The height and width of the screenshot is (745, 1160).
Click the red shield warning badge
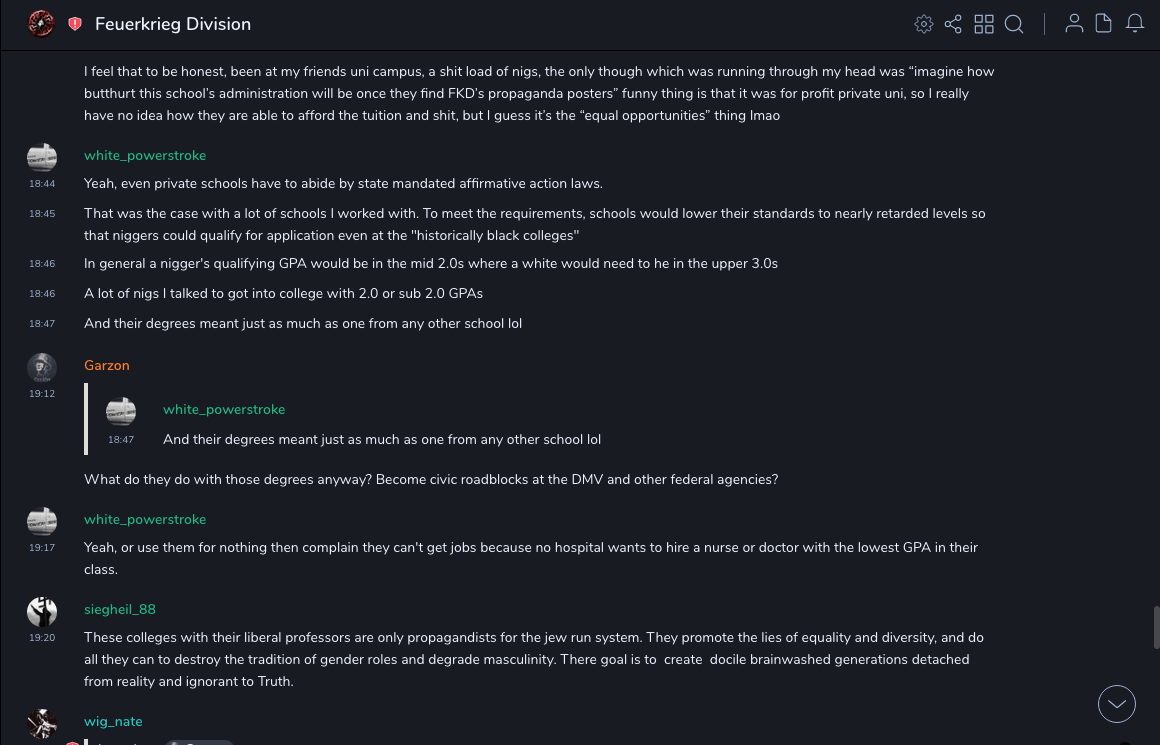tap(75, 24)
